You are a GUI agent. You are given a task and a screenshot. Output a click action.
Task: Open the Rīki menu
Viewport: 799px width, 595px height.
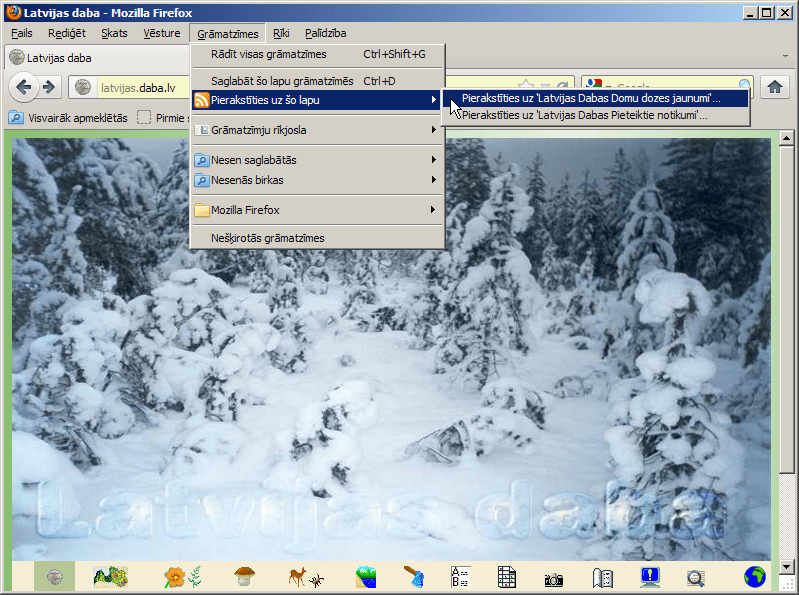coord(281,34)
